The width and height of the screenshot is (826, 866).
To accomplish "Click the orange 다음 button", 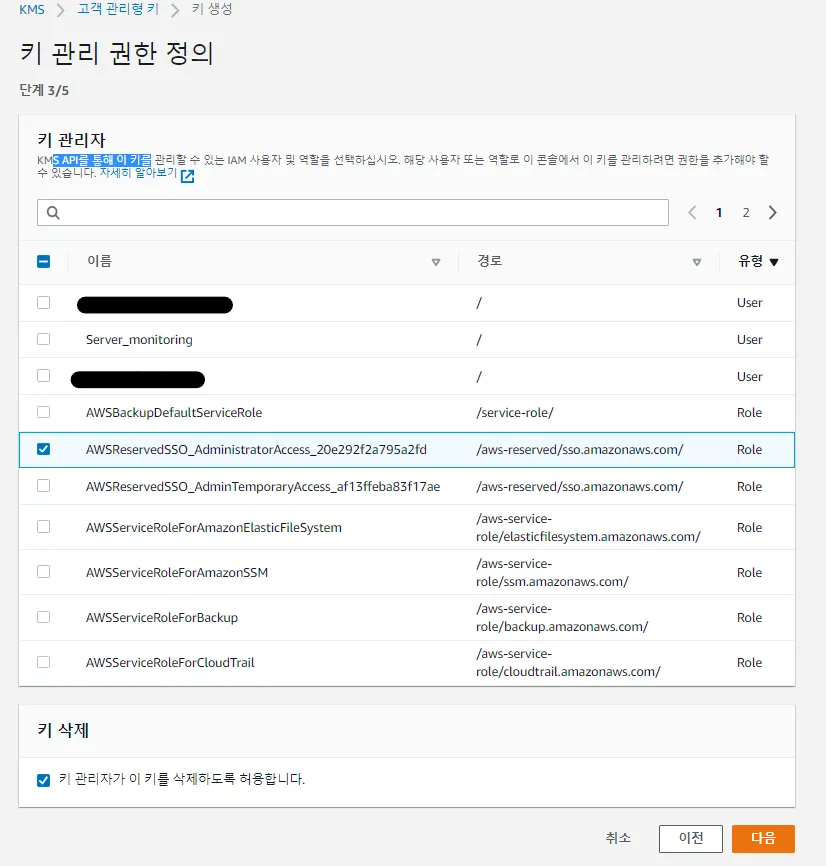I will pos(763,838).
